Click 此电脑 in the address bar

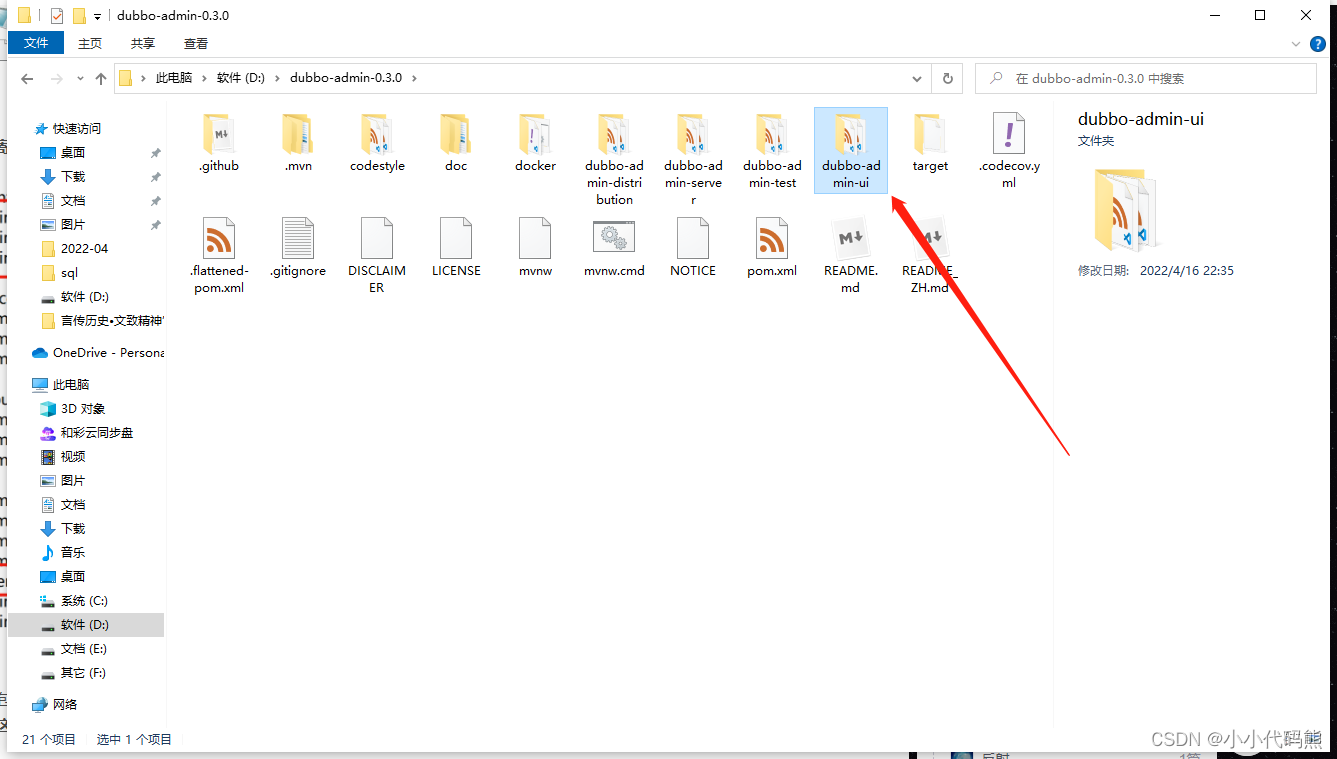tap(174, 78)
